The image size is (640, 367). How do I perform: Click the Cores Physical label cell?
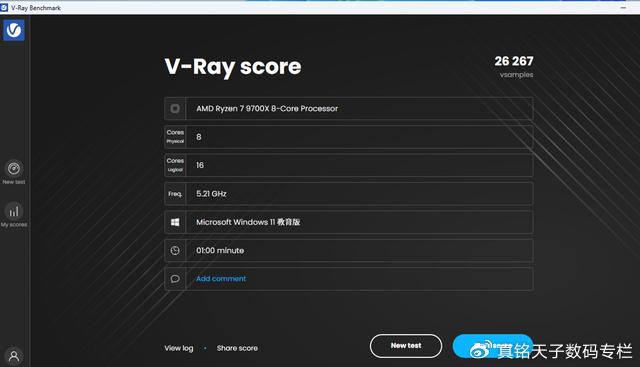point(175,137)
